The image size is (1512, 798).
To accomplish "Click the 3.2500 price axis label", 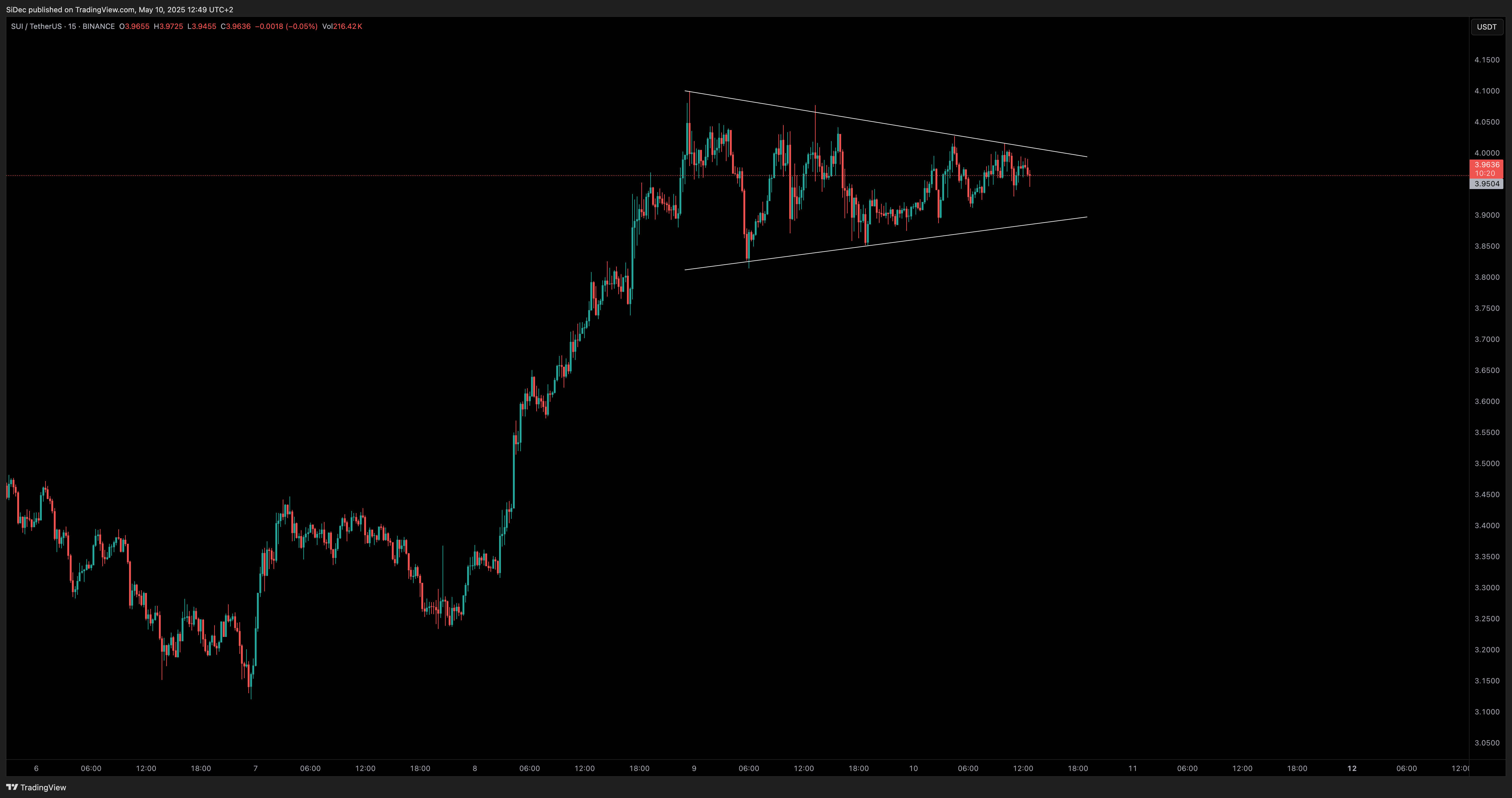I will click(x=1487, y=619).
